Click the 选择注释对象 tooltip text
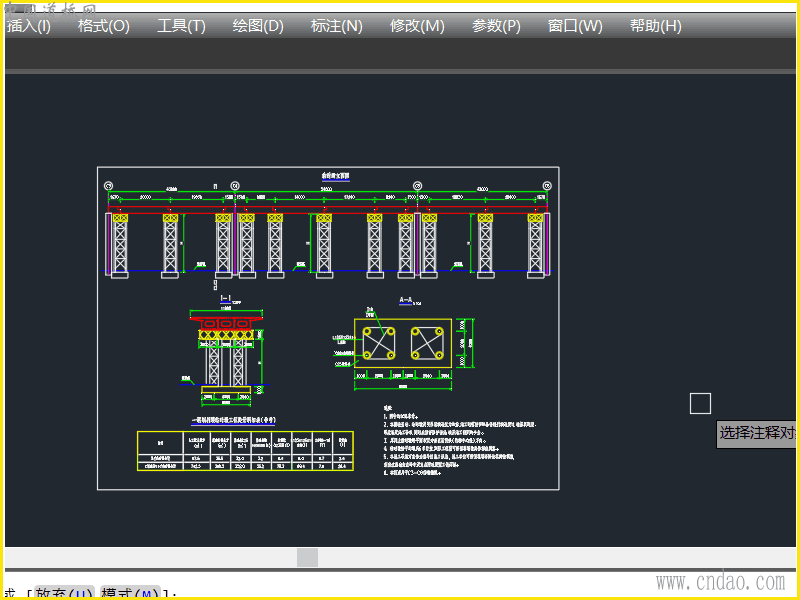Viewport: 800px width, 600px height. coord(757,433)
